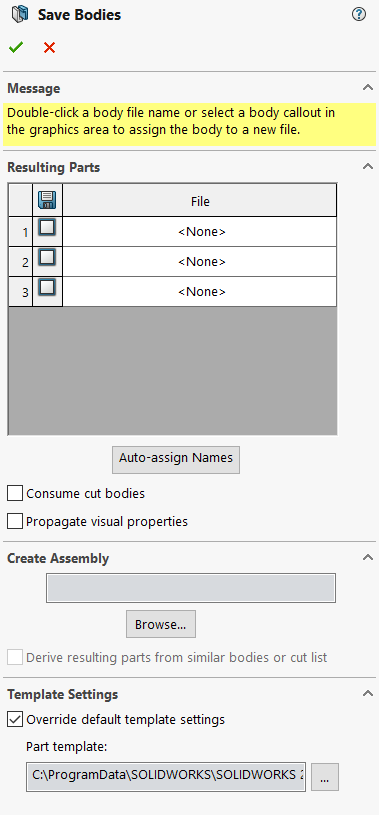Image resolution: width=379 pixels, height=815 pixels.
Task: Click Browse to choose assembly file
Action: coord(161,624)
